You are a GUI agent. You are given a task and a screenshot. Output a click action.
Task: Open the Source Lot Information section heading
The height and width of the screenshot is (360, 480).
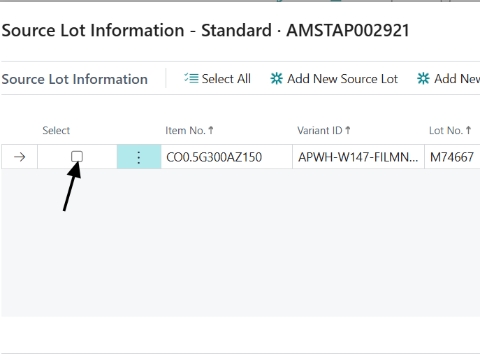coord(75,79)
